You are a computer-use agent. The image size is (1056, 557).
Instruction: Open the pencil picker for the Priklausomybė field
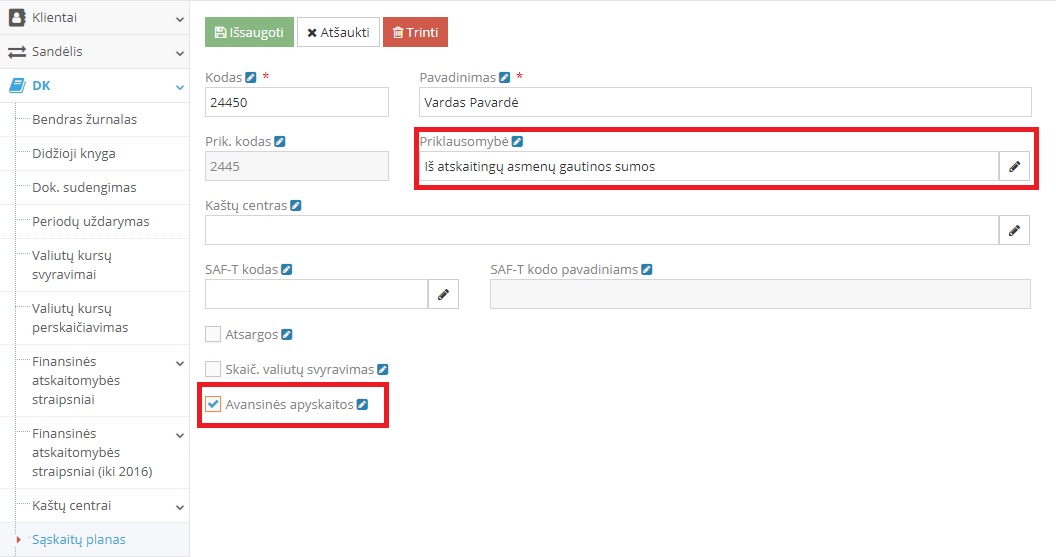coord(1014,167)
